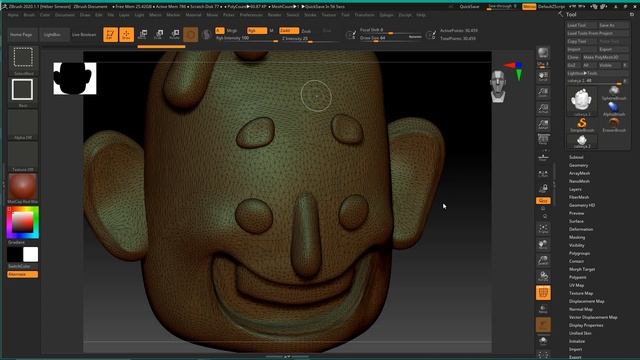Viewport: 640px width, 360px height.
Task: Select the Rotate transform icon
Action: coord(174,34)
